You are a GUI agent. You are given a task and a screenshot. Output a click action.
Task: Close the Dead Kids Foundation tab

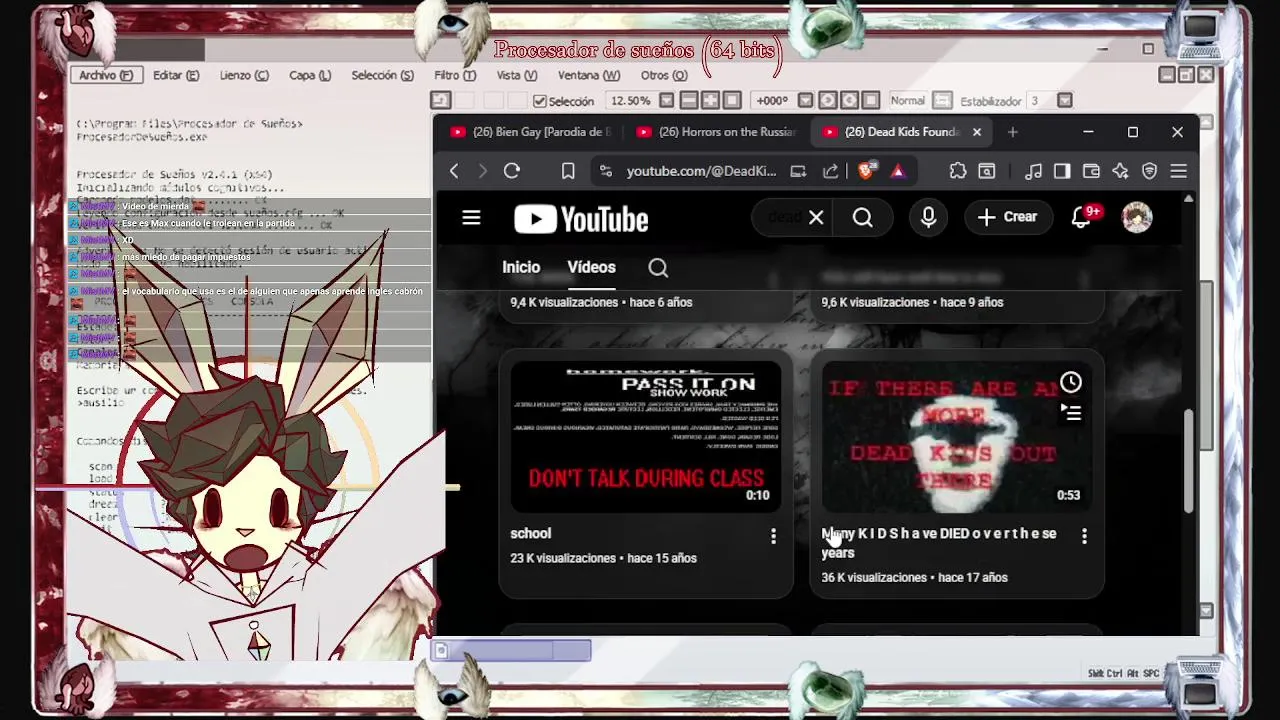pos(977,132)
